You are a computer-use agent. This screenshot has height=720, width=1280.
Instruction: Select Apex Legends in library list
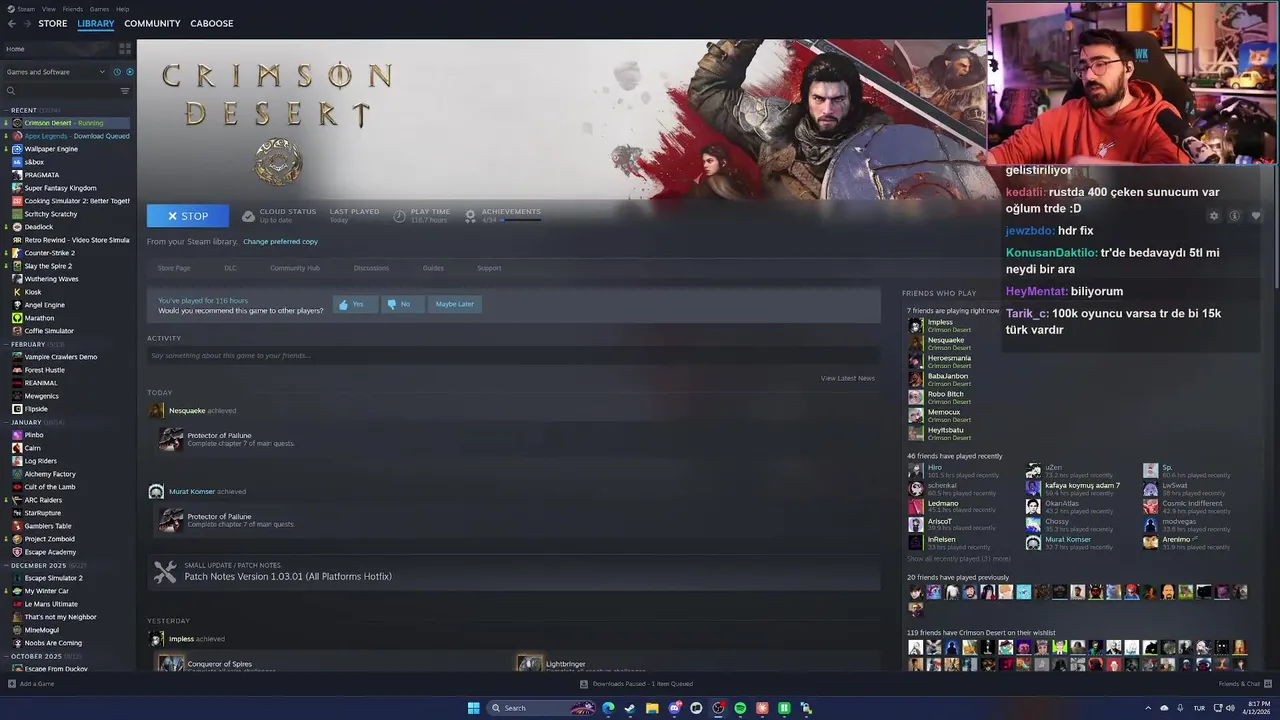click(70, 136)
